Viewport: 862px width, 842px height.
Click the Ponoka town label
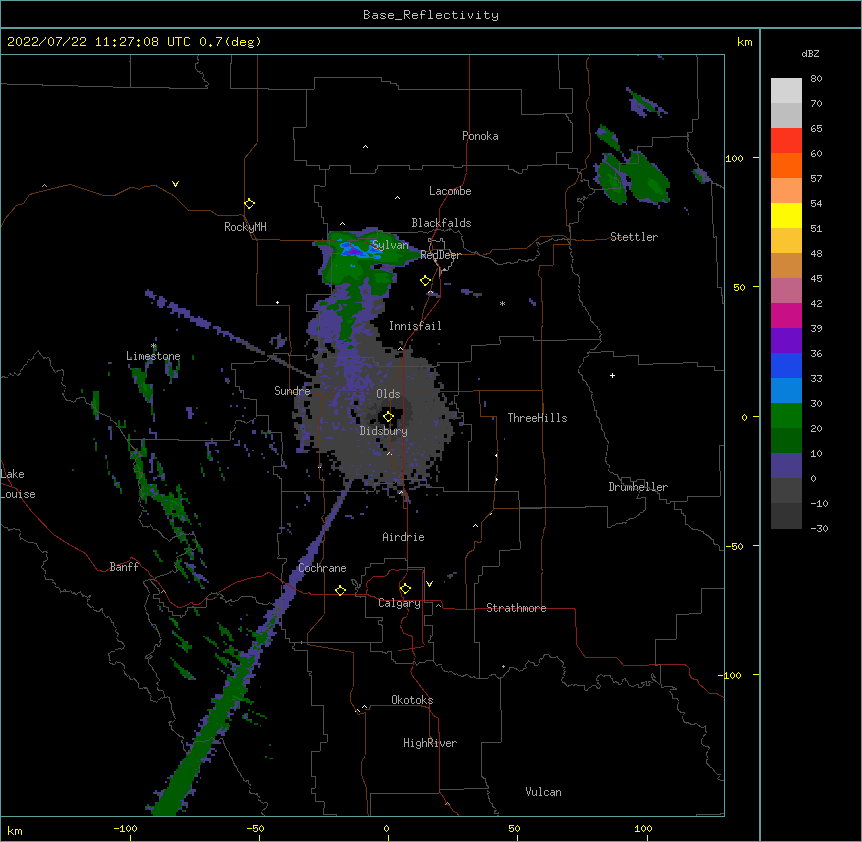(480, 136)
